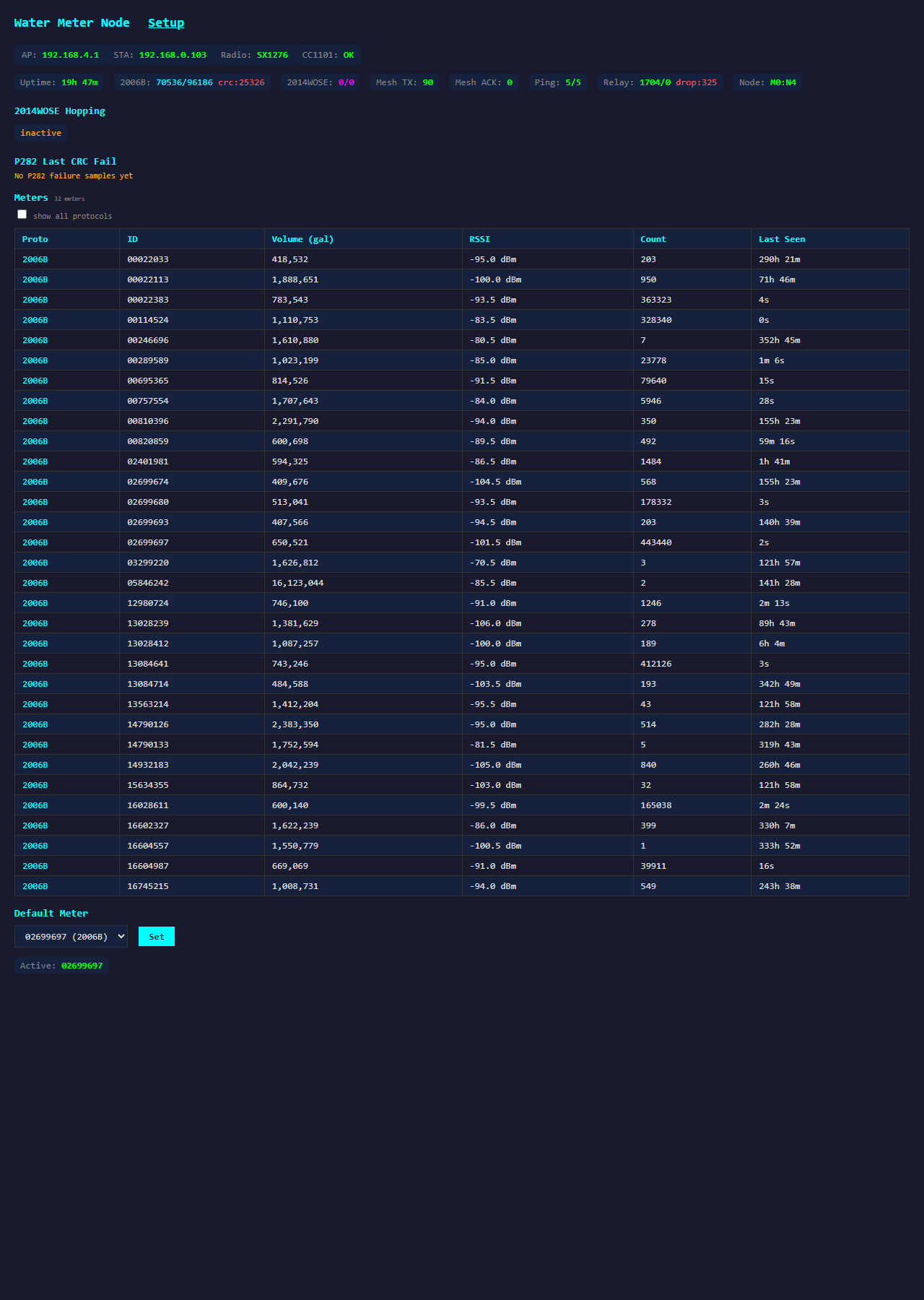
Task: Select meter ID 16604557
Action: coord(148,846)
